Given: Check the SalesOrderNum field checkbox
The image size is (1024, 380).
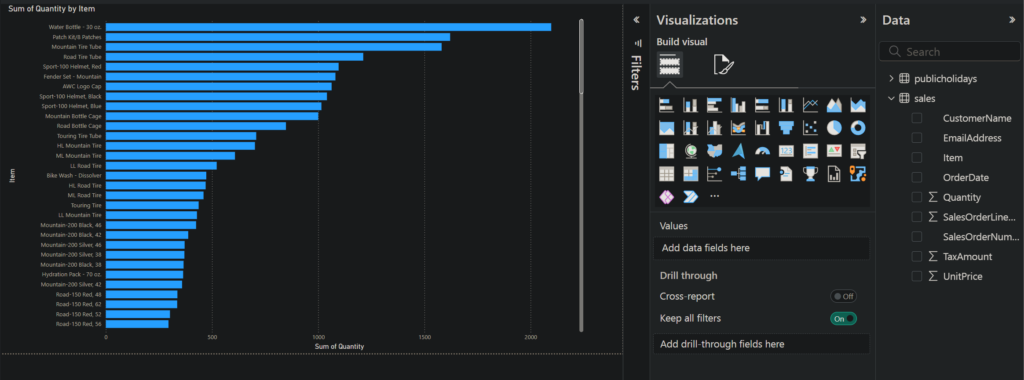Looking at the screenshot, I should tap(917, 236).
